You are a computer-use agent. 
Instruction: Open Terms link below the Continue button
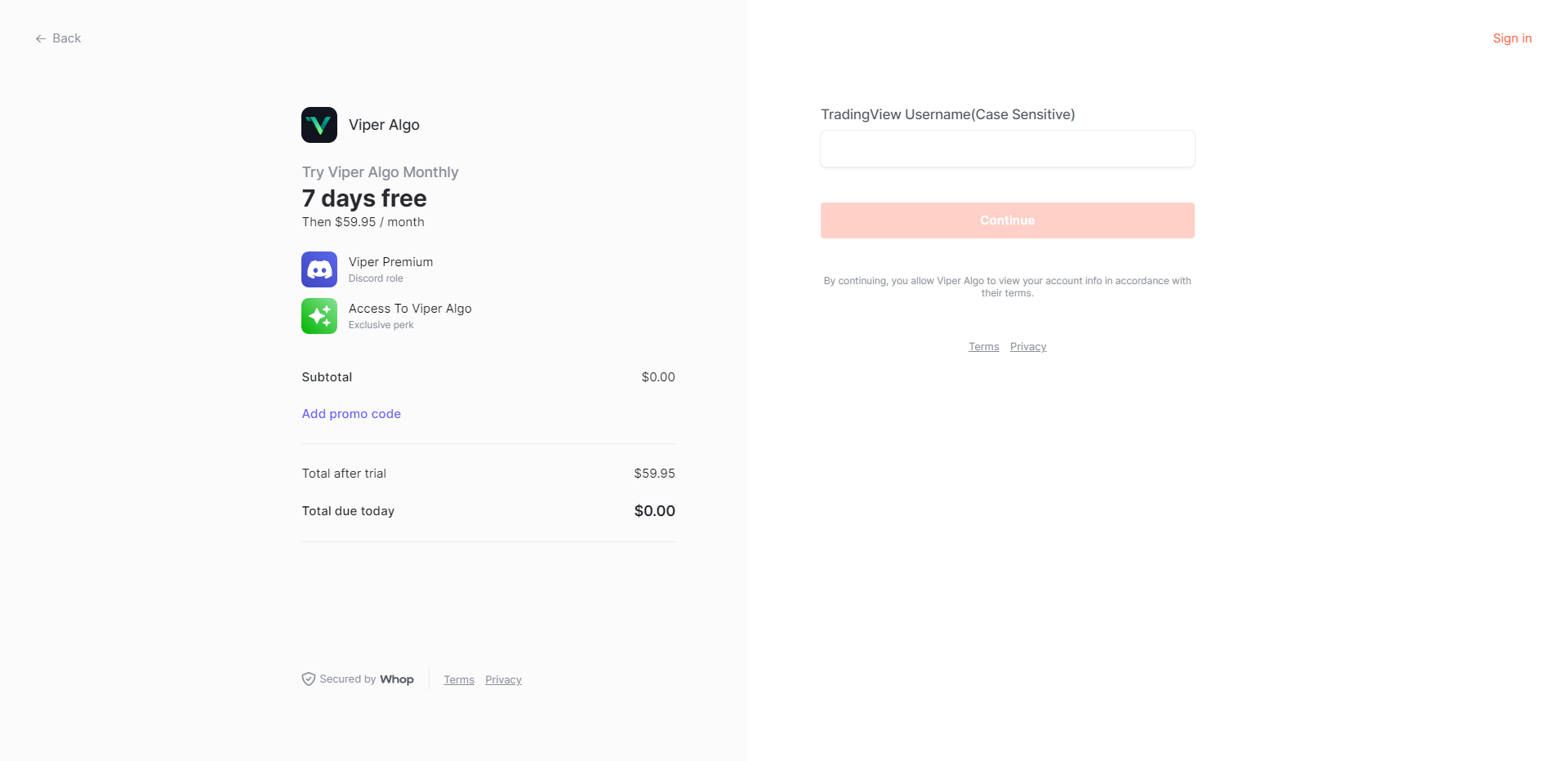click(x=983, y=347)
